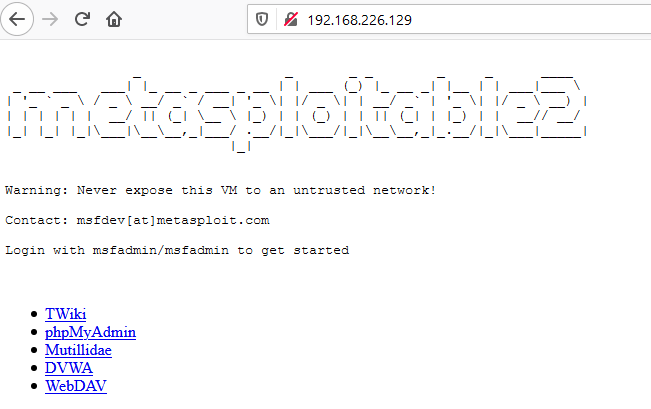Select the 192.168.226.129 address text
This screenshot has height=409, width=651.
[x=360, y=20]
